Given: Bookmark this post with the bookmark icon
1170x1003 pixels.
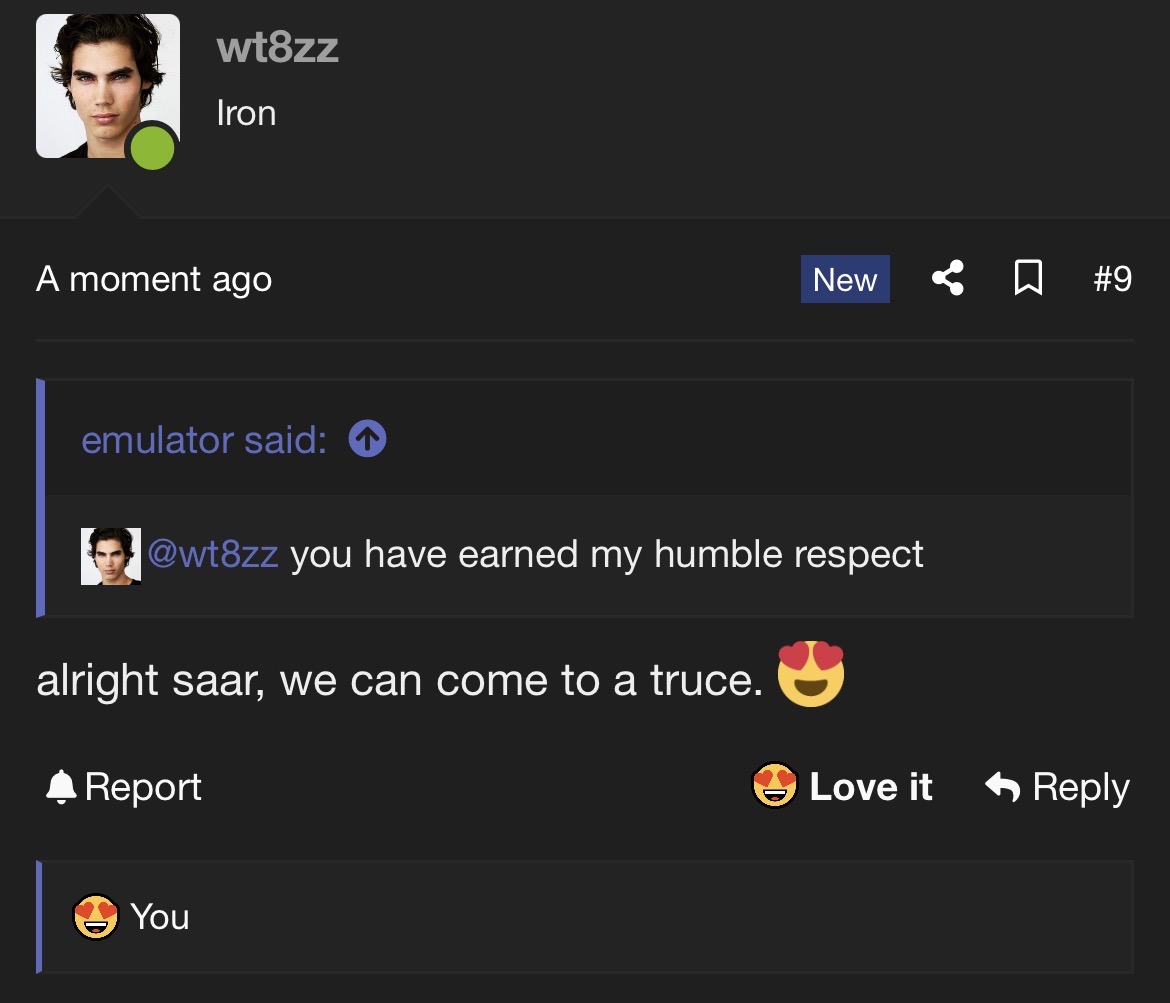Looking at the screenshot, I should [x=1028, y=278].
